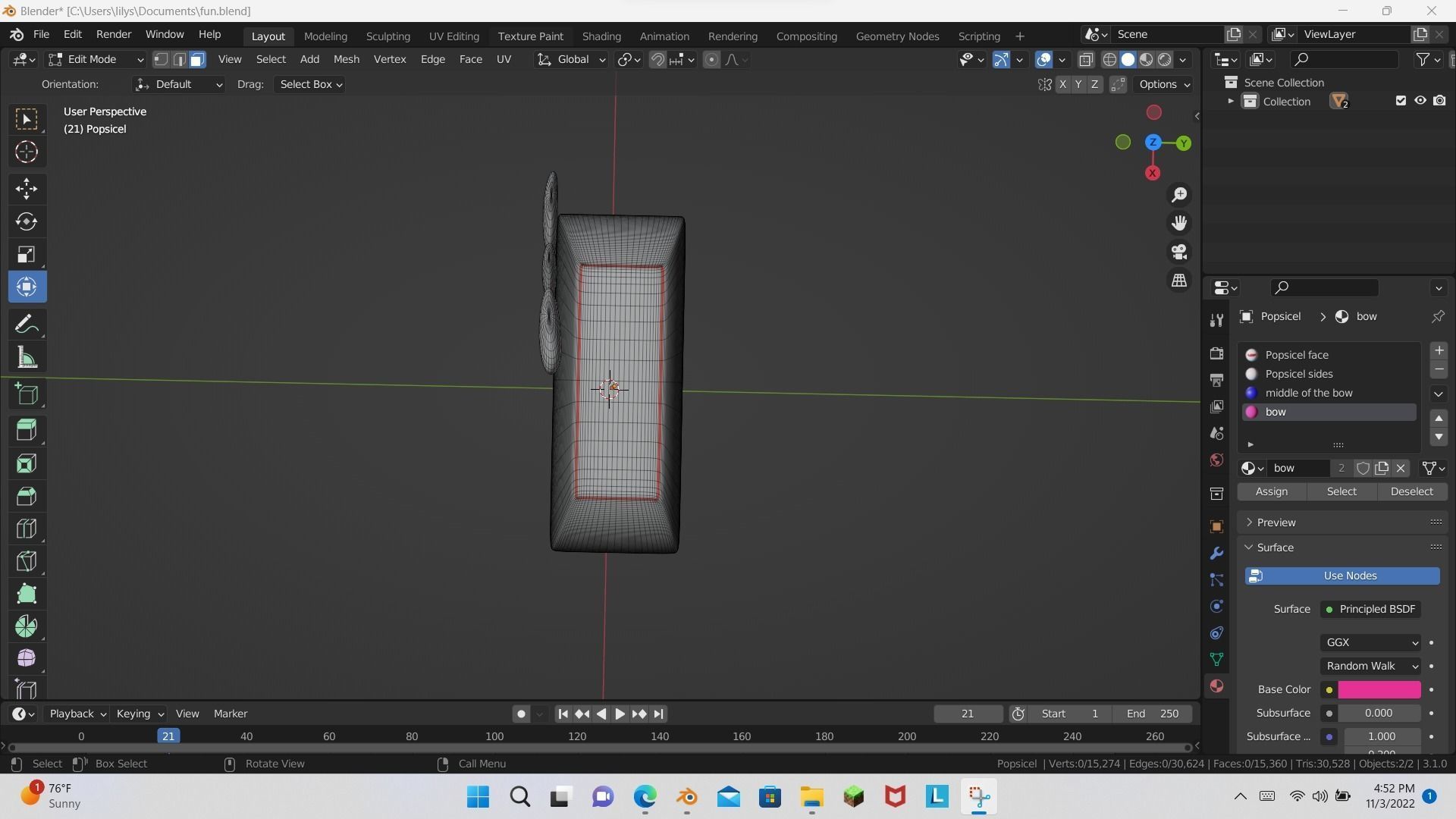Toggle X-Ray view

[x=1086, y=59]
